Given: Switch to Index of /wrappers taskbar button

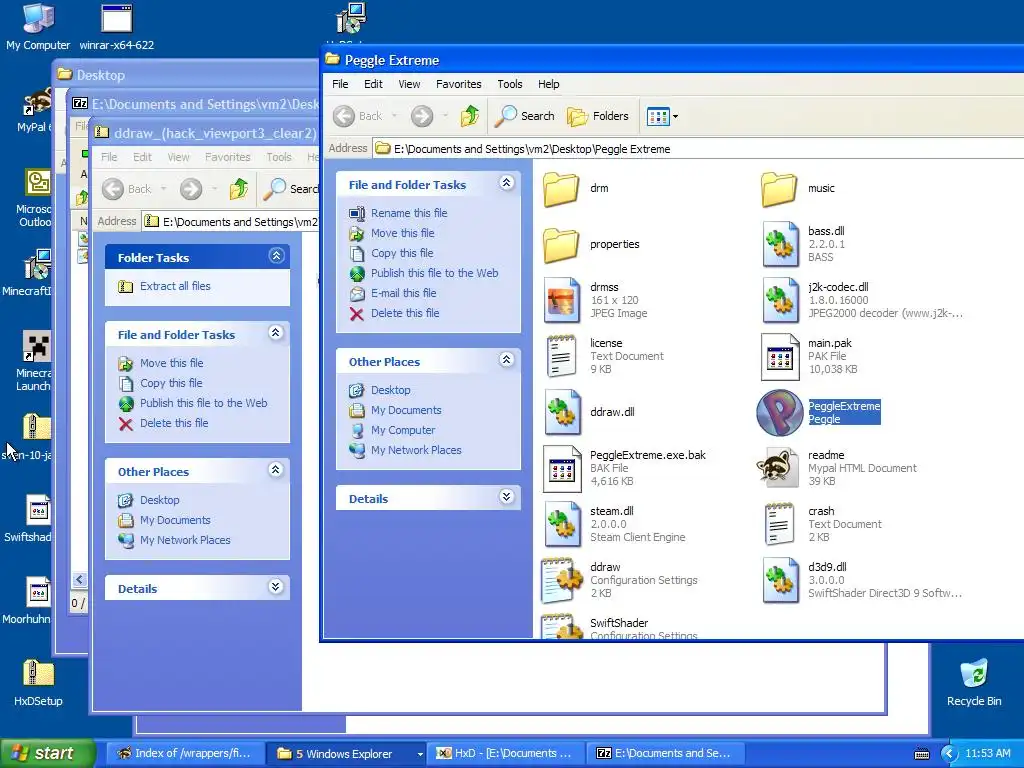Looking at the screenshot, I should (185, 753).
